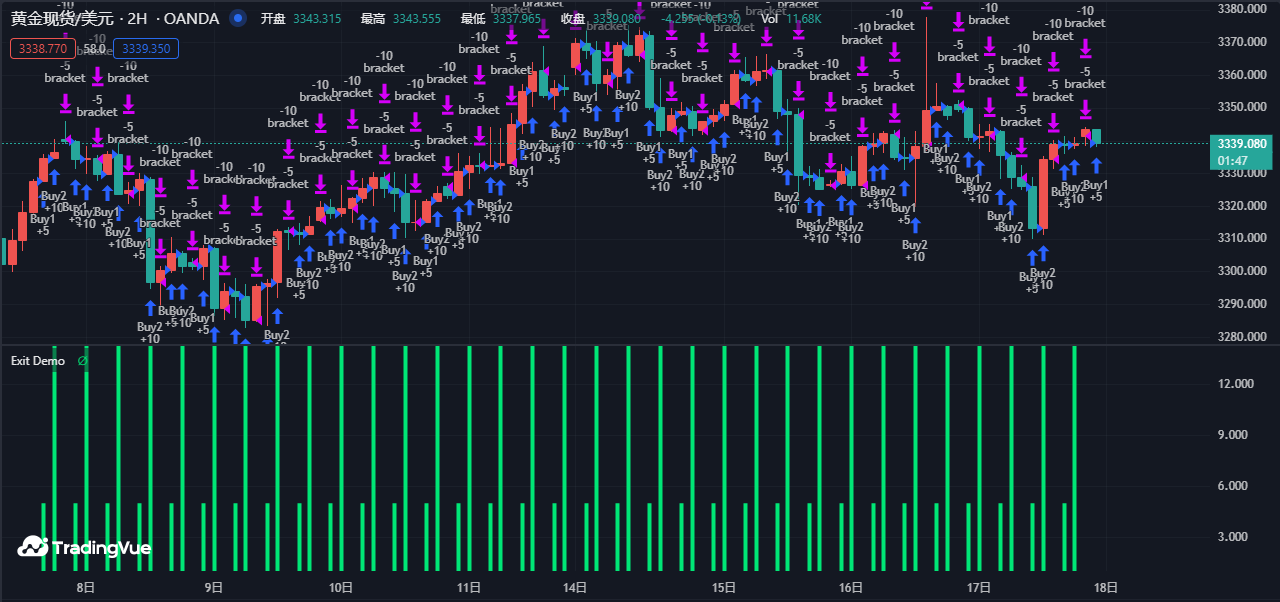Click the 17日 date on time axis
Viewport: 1280px width, 602px height.
pyautogui.click(x=979, y=588)
